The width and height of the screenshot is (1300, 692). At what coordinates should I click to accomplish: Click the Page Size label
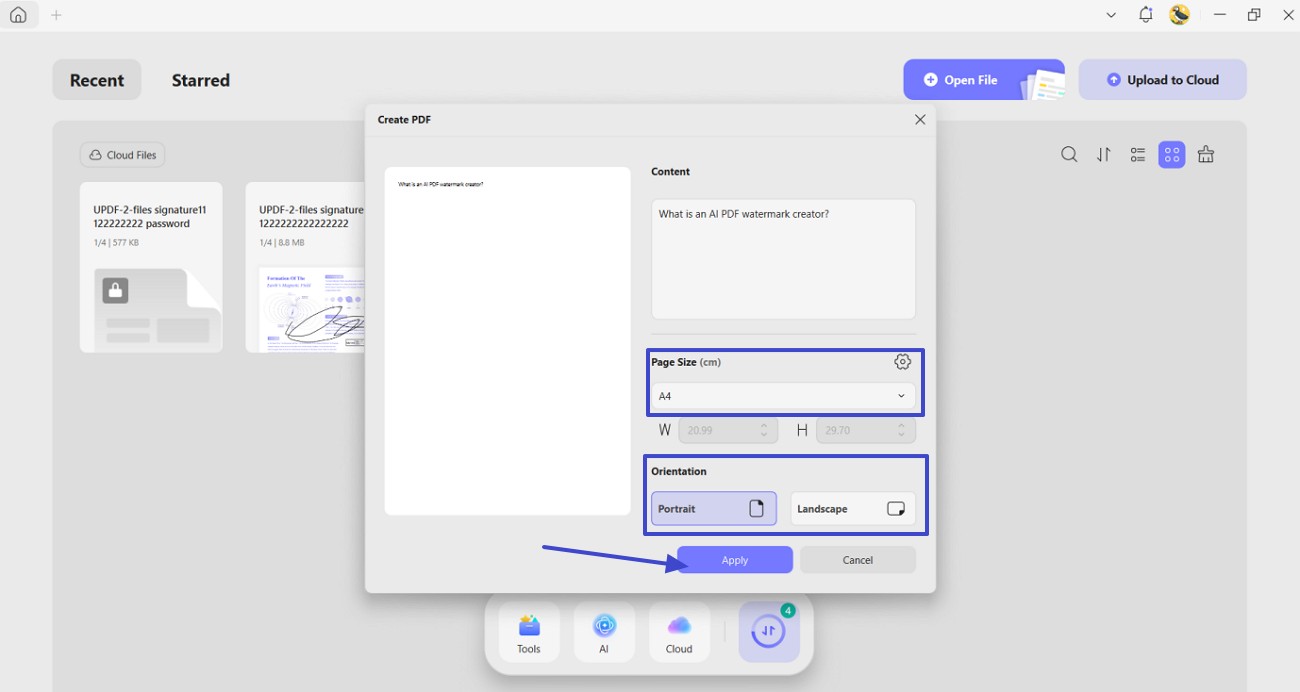[686, 362]
